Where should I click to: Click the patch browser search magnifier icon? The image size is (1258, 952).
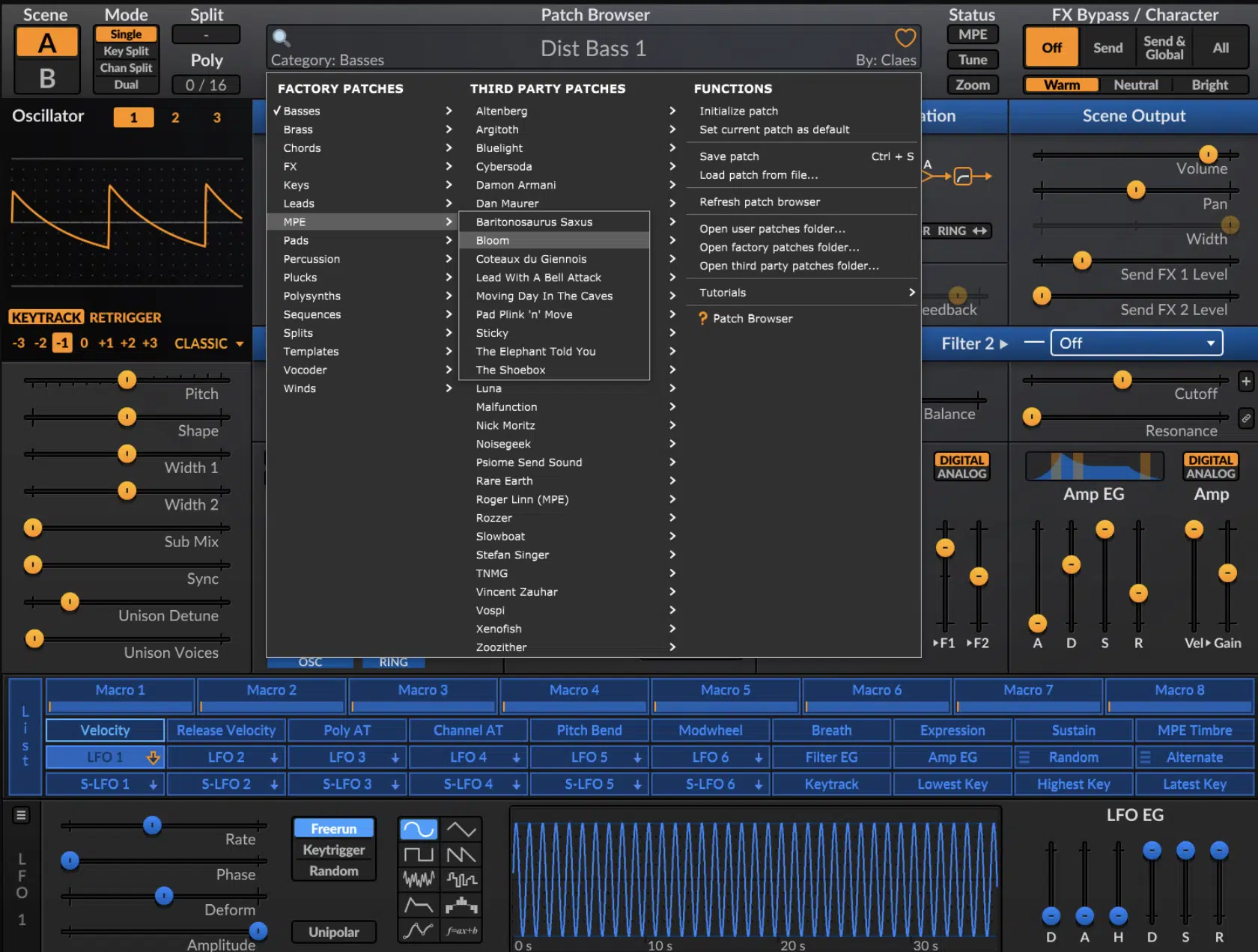[282, 37]
